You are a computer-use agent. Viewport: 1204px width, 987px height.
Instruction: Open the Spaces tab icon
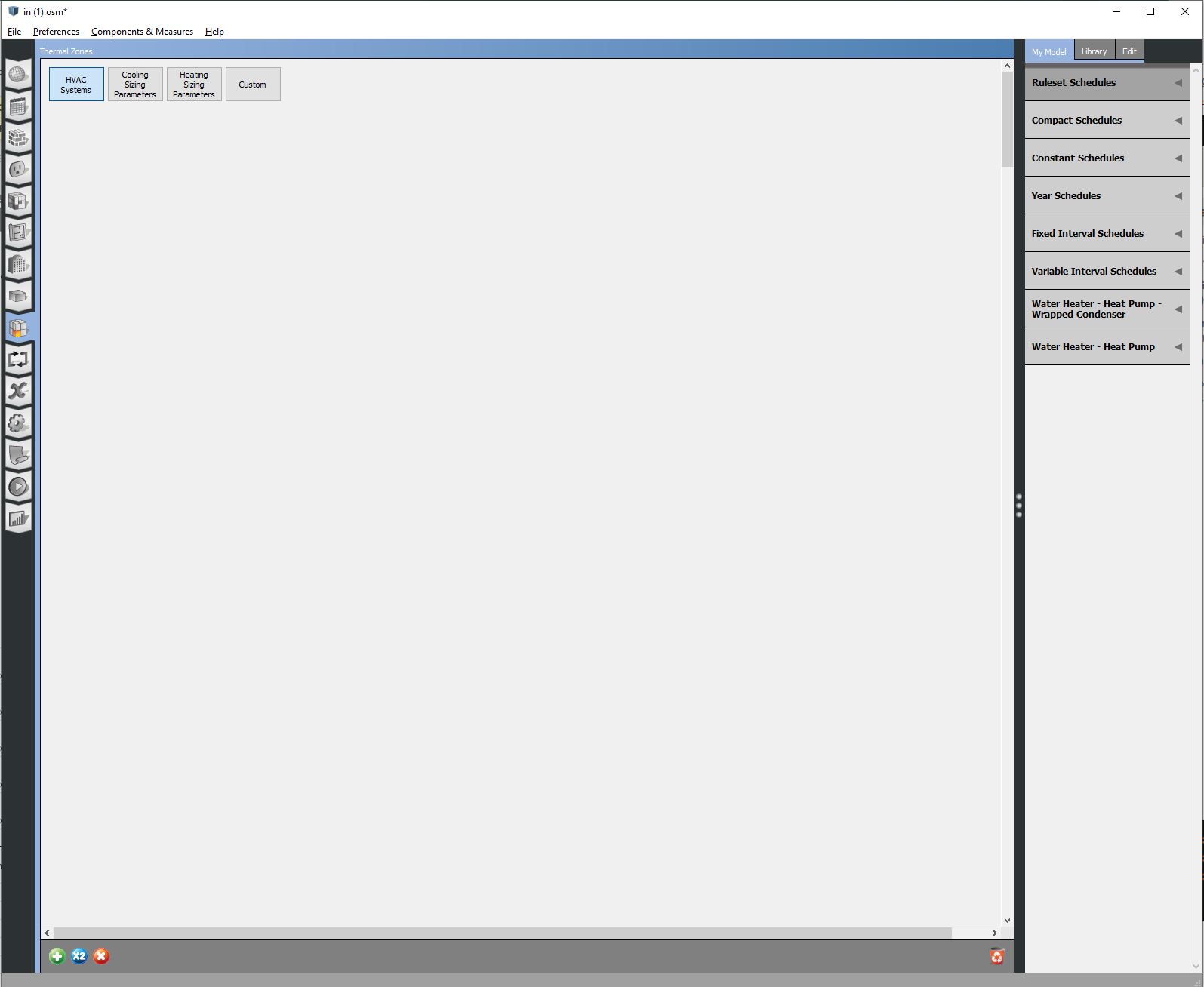coord(18,297)
